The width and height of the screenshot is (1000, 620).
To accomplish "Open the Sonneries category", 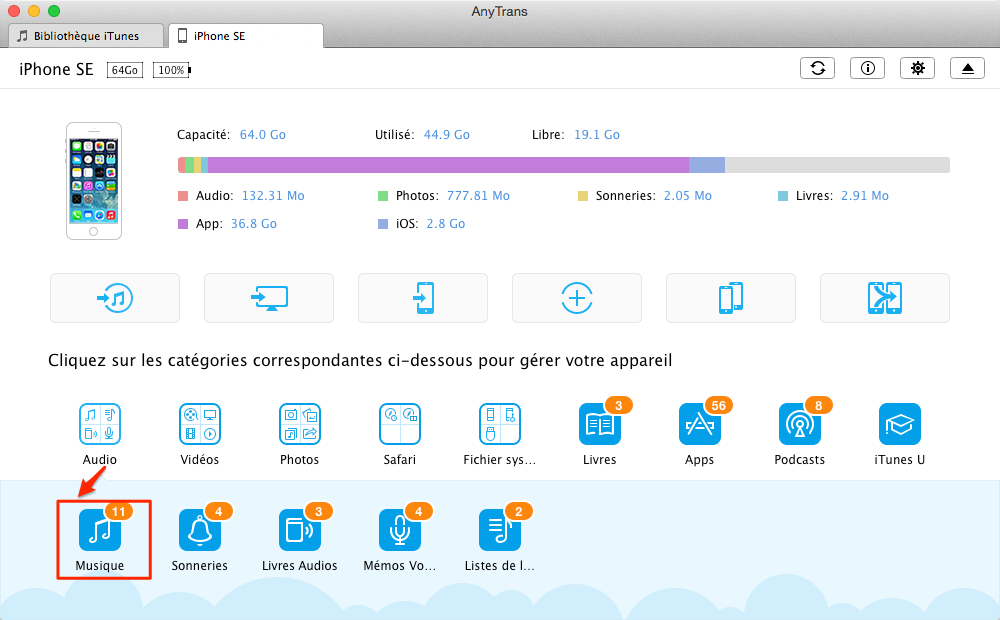I will (x=200, y=531).
